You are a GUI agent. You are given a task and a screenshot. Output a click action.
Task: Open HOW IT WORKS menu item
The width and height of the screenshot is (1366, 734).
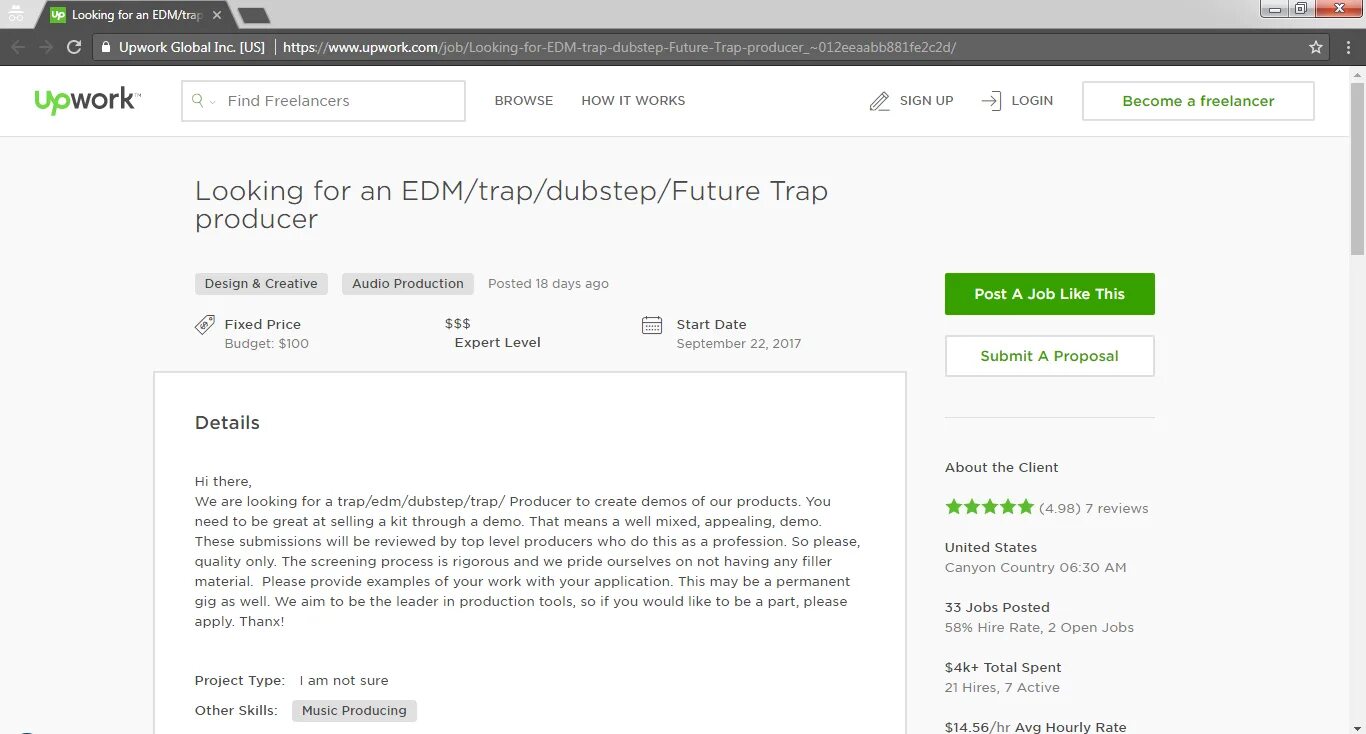(x=633, y=101)
